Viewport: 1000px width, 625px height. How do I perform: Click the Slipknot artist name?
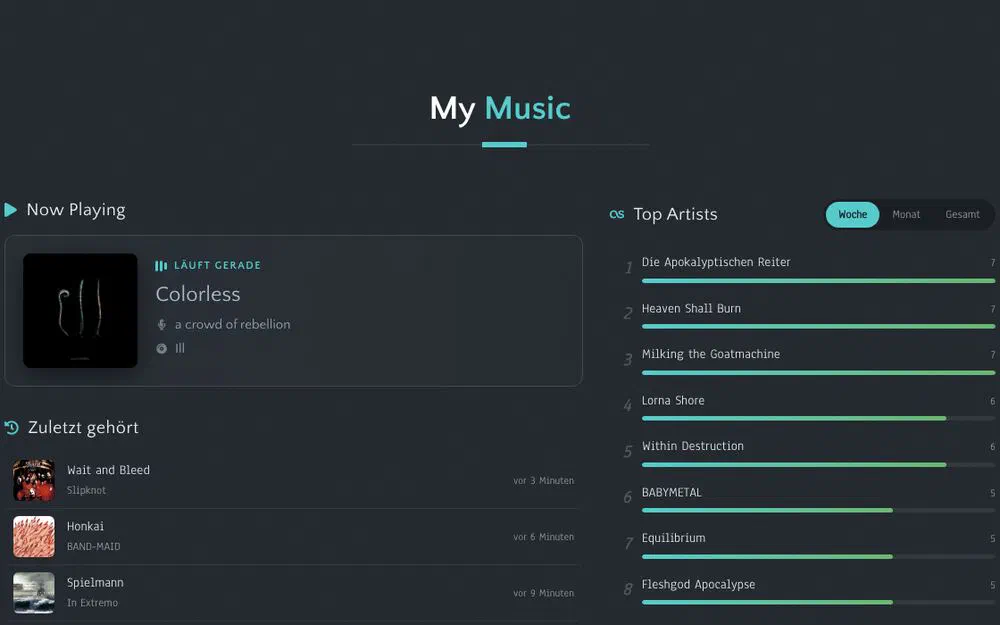click(86, 490)
